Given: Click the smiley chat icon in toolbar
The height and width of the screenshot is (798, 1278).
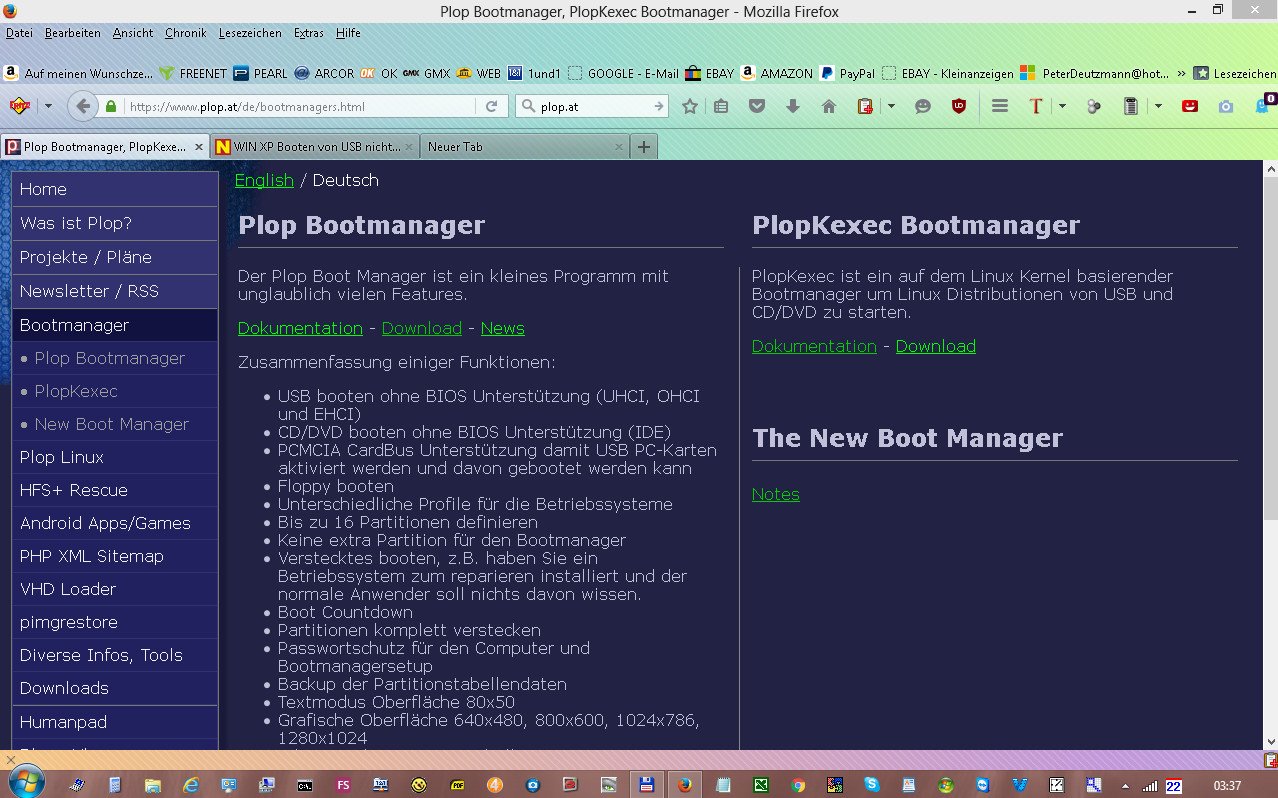Looking at the screenshot, I should (923, 106).
